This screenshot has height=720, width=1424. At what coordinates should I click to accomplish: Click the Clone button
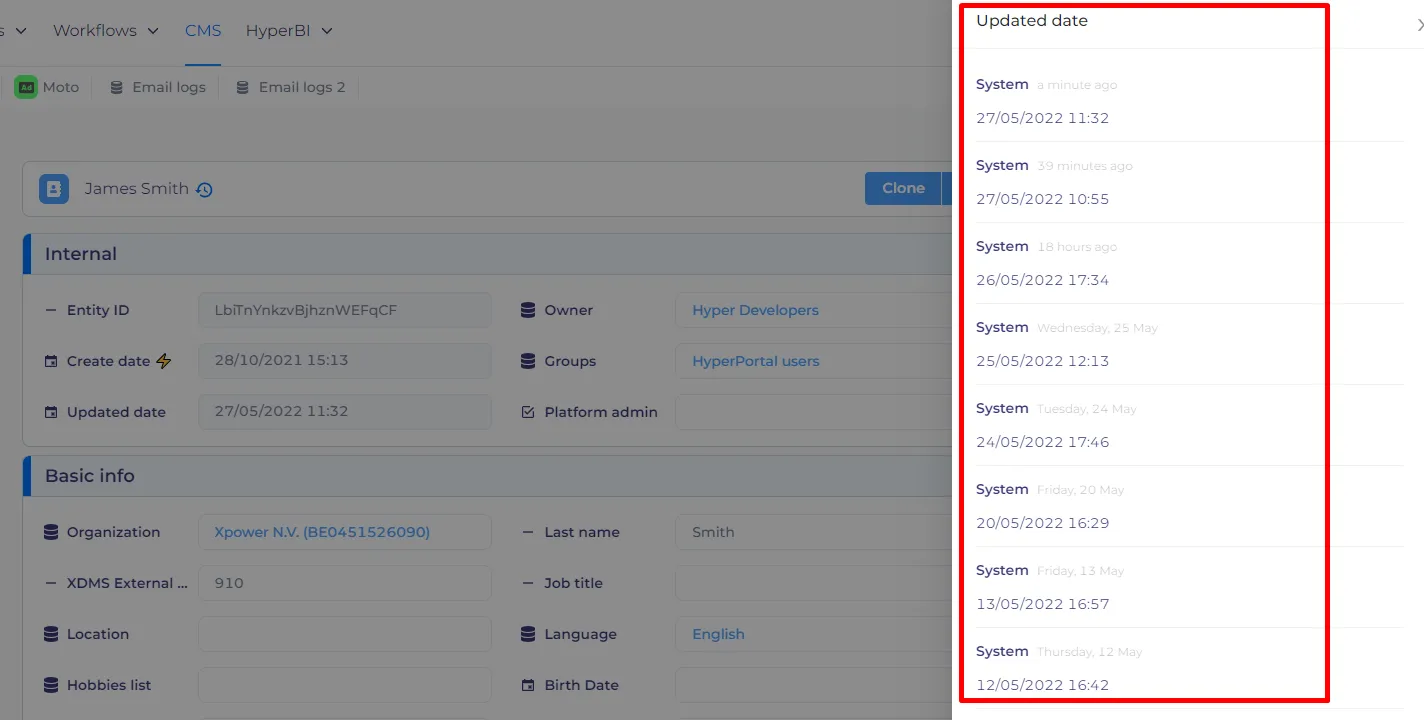903,188
